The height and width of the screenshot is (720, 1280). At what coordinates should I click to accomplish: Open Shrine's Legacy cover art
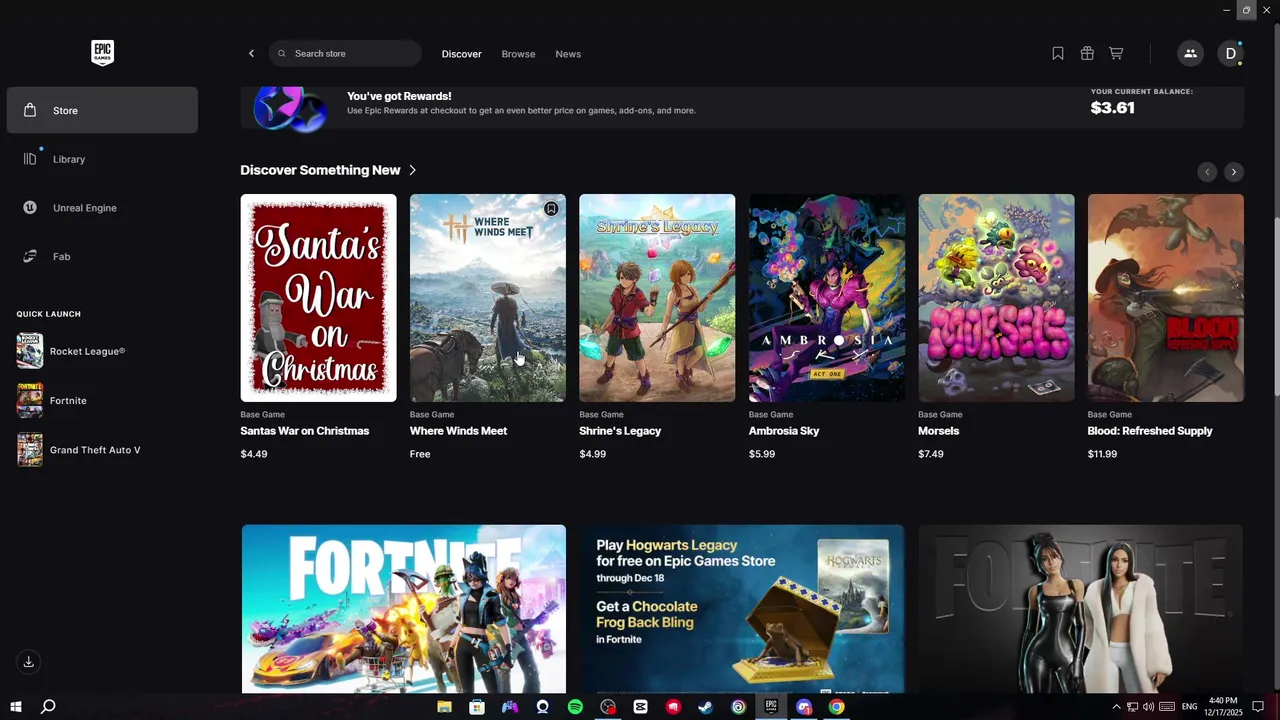[x=657, y=298]
